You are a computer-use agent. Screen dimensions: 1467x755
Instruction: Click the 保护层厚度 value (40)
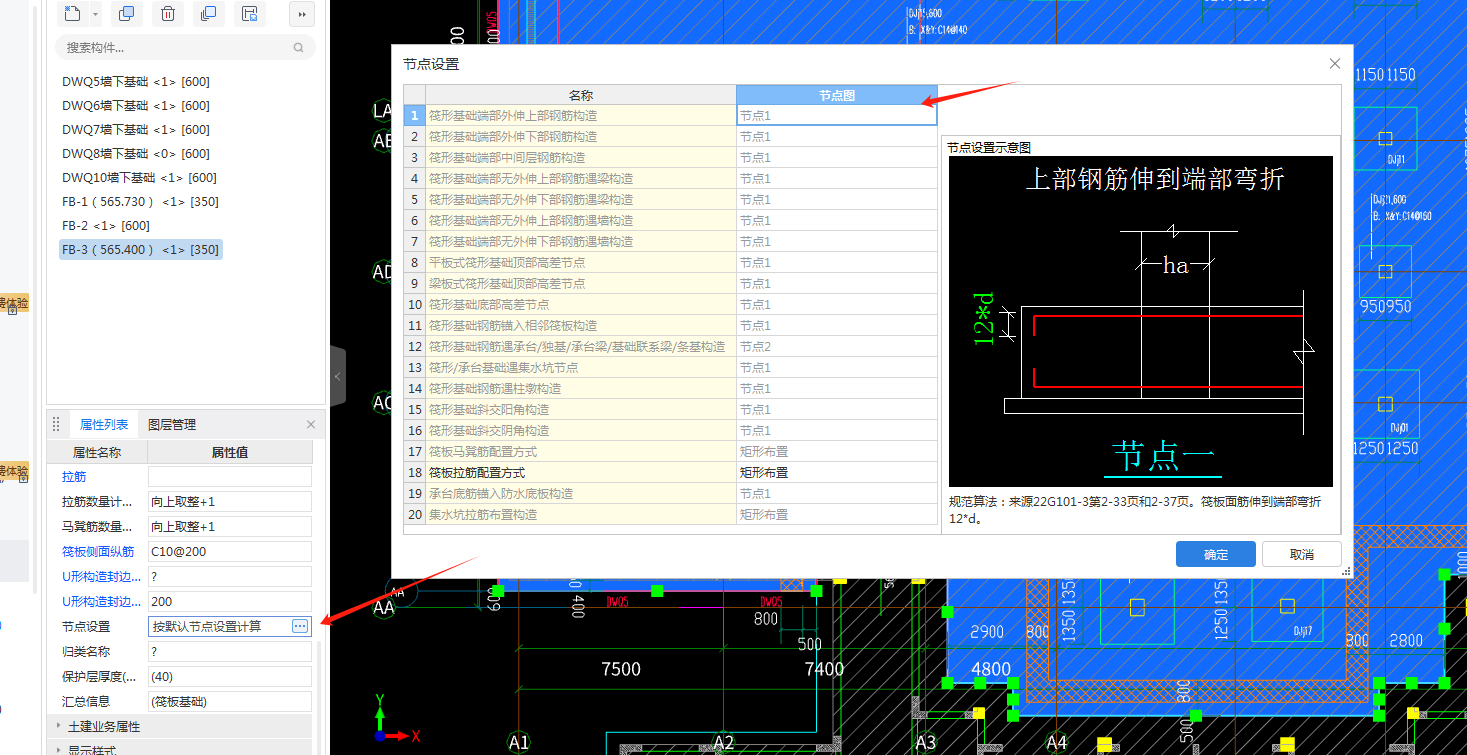coord(230,677)
